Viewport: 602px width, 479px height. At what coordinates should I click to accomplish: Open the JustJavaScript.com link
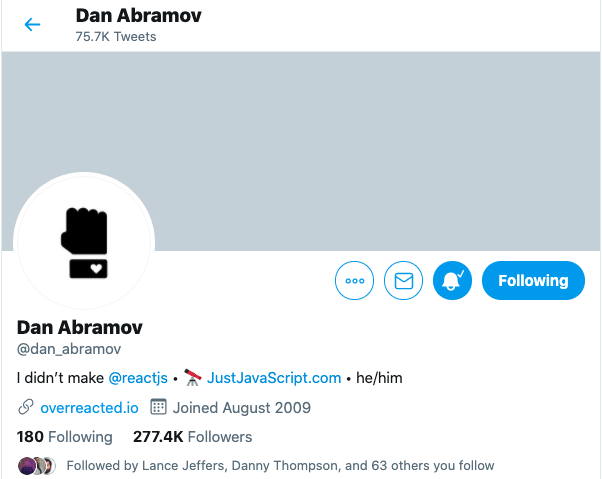click(274, 378)
